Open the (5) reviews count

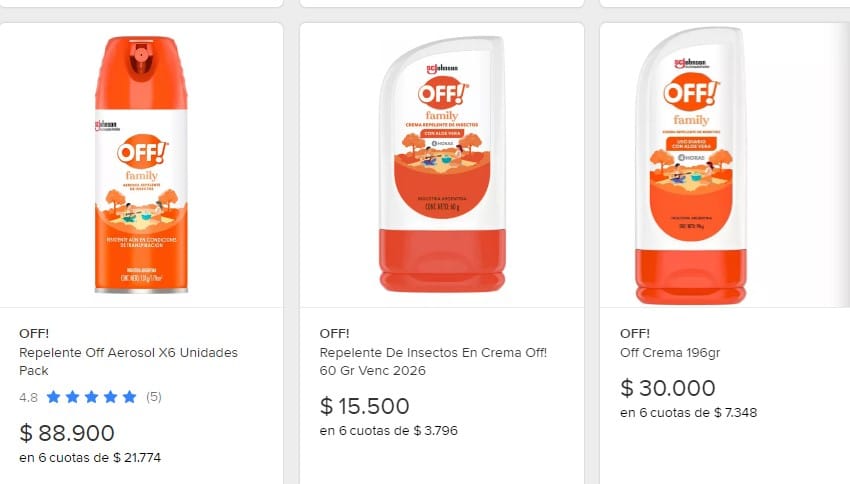(154, 397)
